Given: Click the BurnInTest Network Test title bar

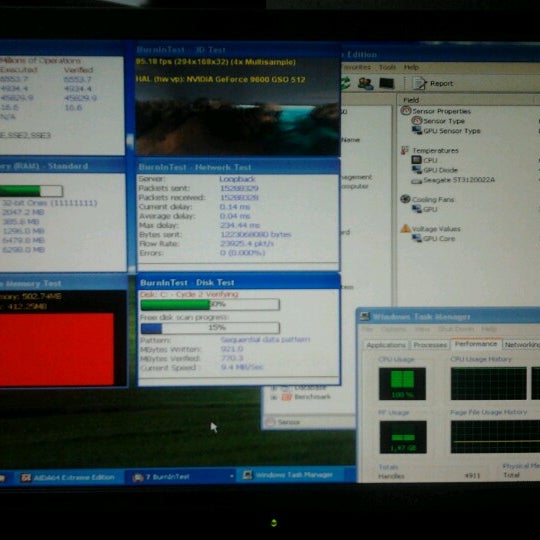Looking at the screenshot, I should pos(238,167).
